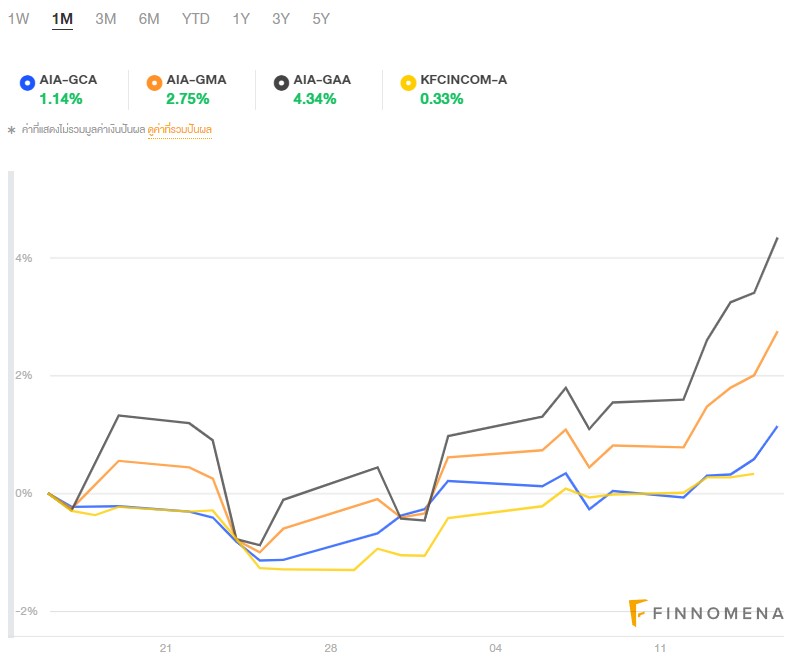Switch to the 3M time range
Image resolution: width=806 pixels, height=661 pixels.
pyautogui.click(x=105, y=19)
